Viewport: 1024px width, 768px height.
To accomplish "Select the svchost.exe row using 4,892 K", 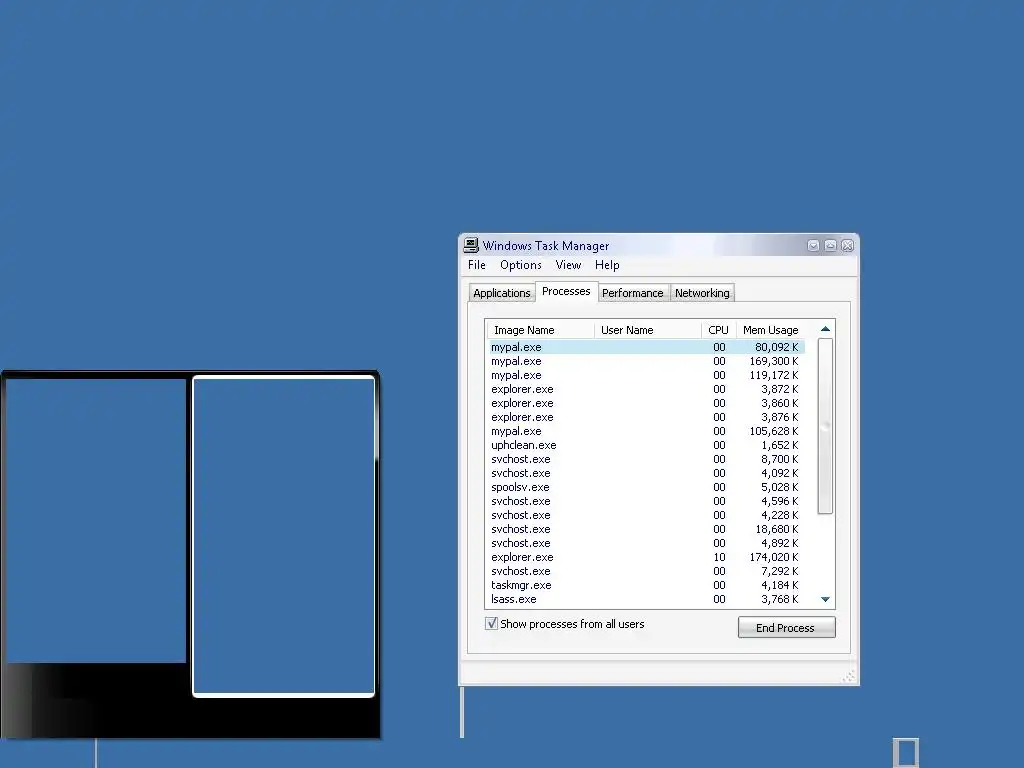I will (647, 543).
